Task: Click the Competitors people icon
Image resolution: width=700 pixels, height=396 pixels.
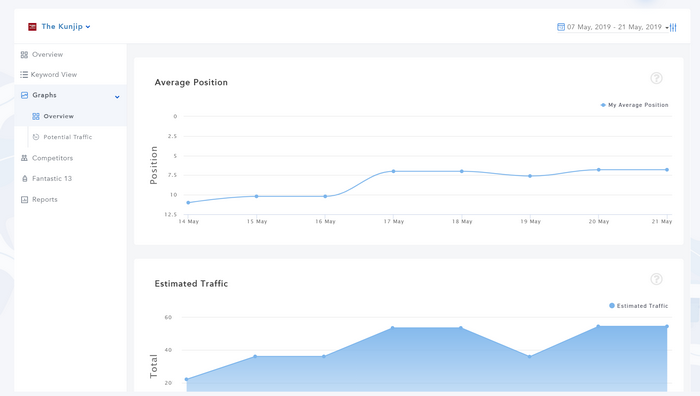Action: pyautogui.click(x=24, y=158)
